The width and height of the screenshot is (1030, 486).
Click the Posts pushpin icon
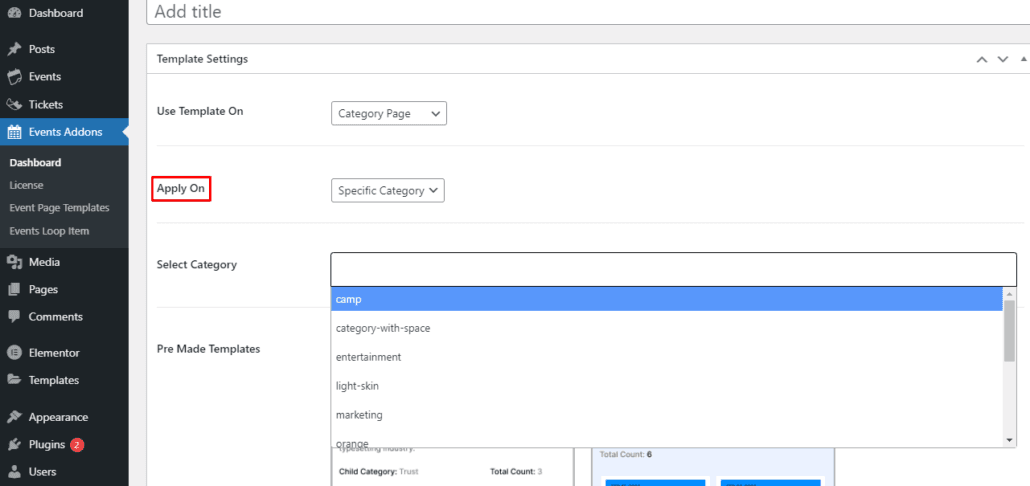pyautogui.click(x=14, y=49)
